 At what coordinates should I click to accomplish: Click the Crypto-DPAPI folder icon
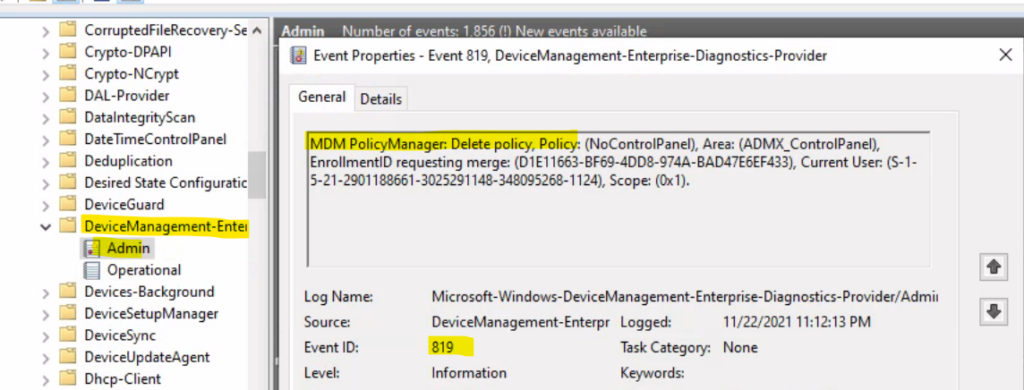point(67,52)
